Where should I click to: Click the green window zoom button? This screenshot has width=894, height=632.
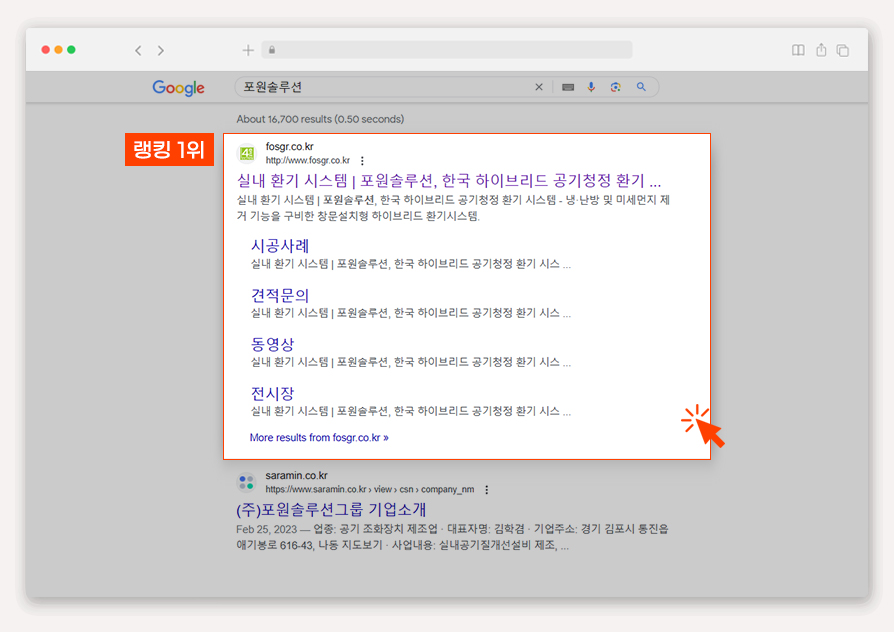tap(71, 50)
